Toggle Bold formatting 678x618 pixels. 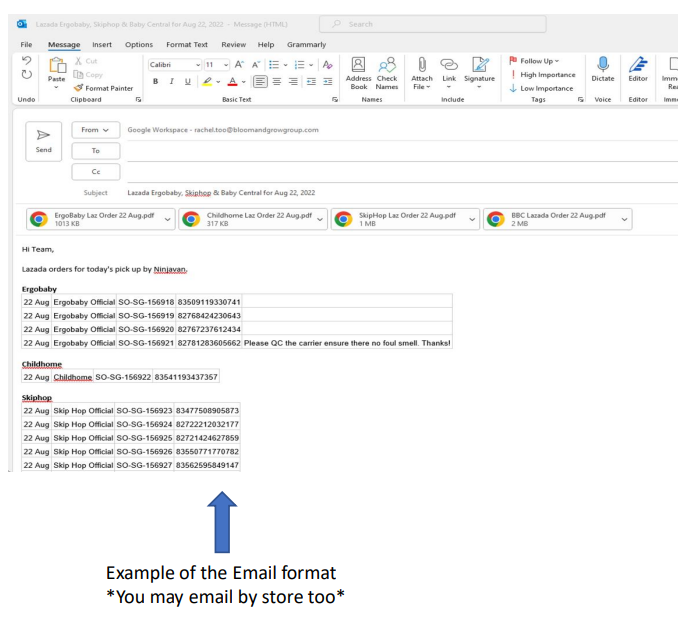pyautogui.click(x=156, y=81)
